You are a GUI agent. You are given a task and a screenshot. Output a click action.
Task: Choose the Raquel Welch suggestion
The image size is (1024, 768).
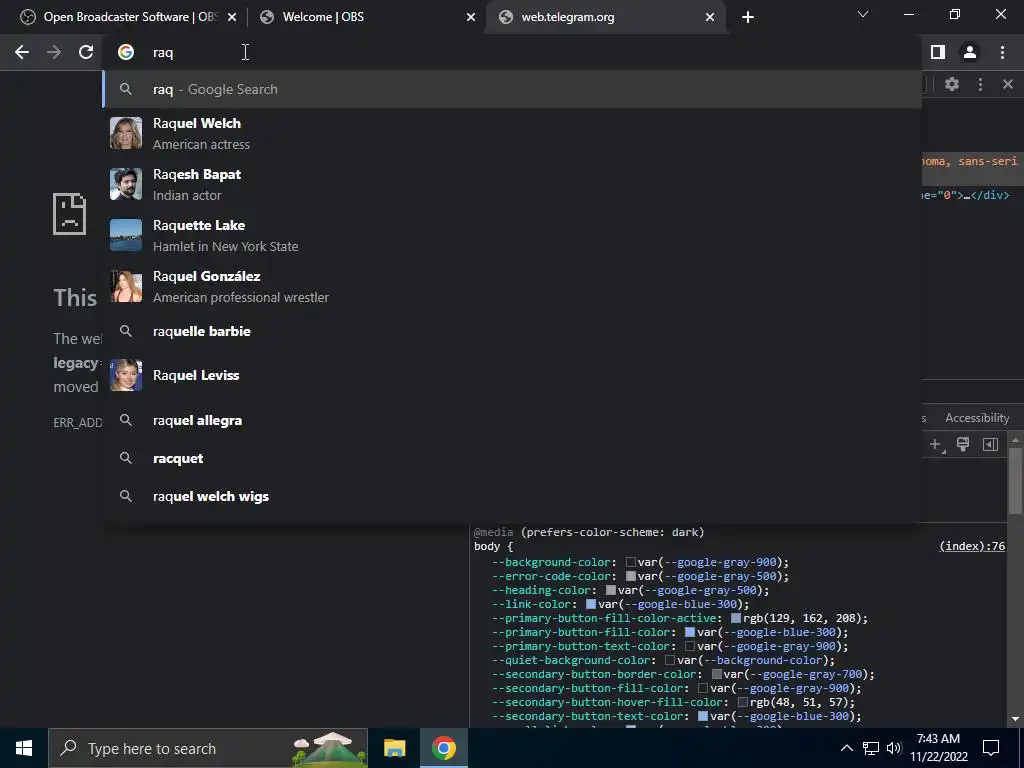click(512, 133)
